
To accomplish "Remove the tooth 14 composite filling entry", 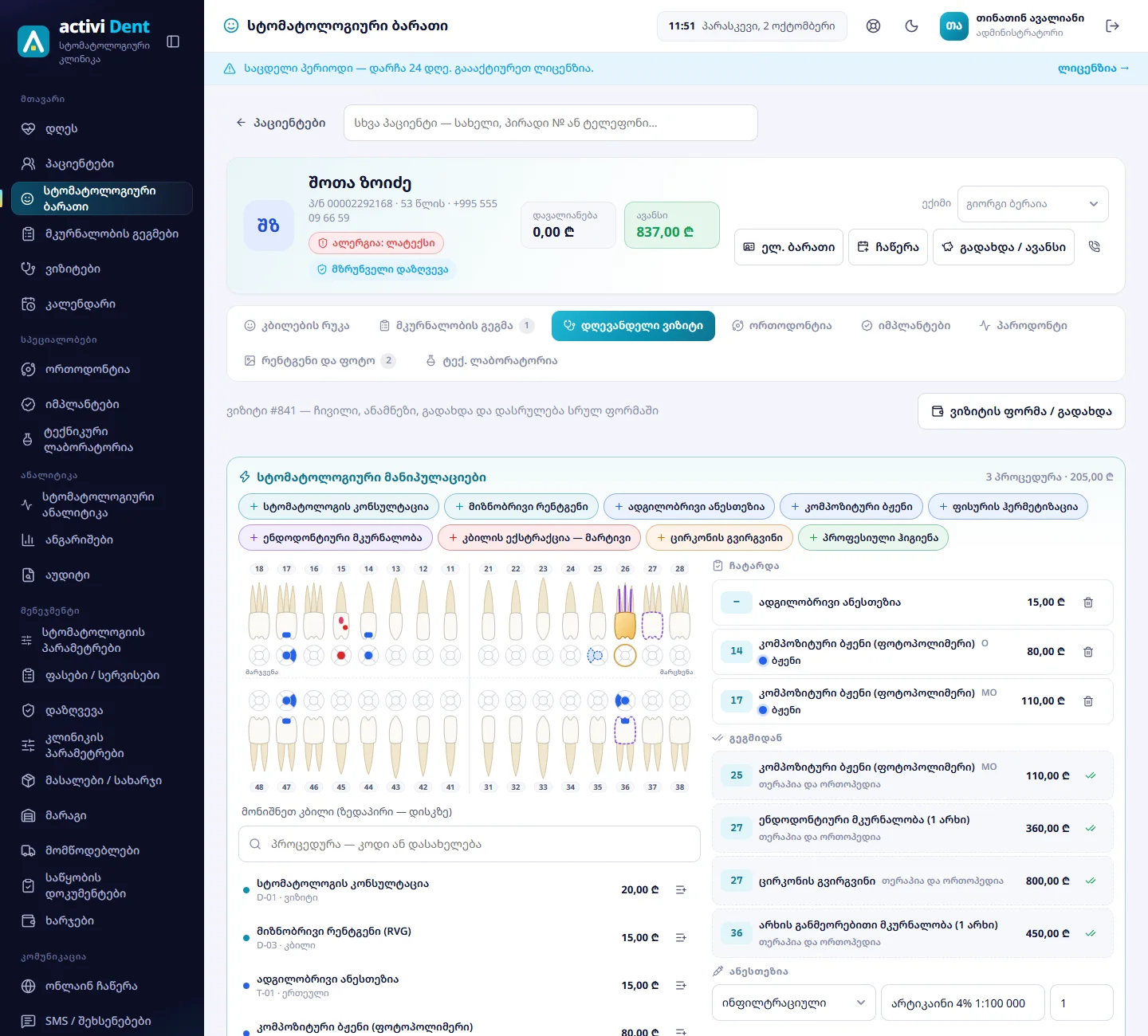I will tap(1088, 652).
